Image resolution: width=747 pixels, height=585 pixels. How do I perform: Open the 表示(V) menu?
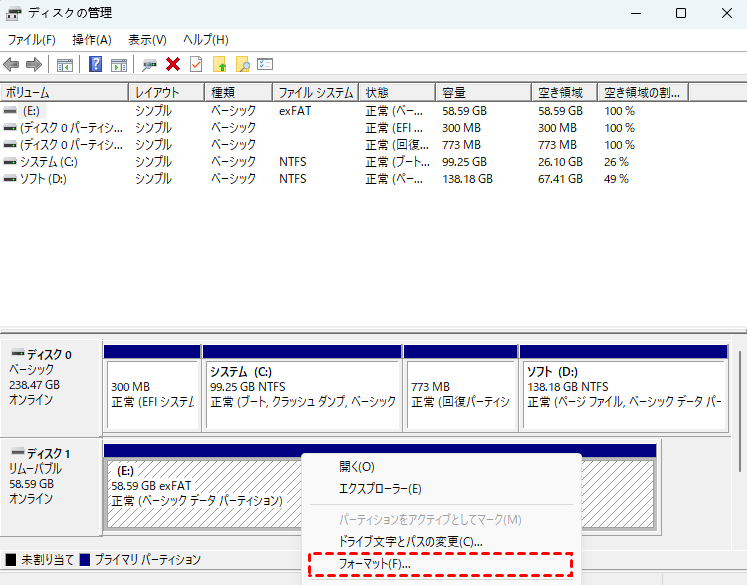(147, 39)
